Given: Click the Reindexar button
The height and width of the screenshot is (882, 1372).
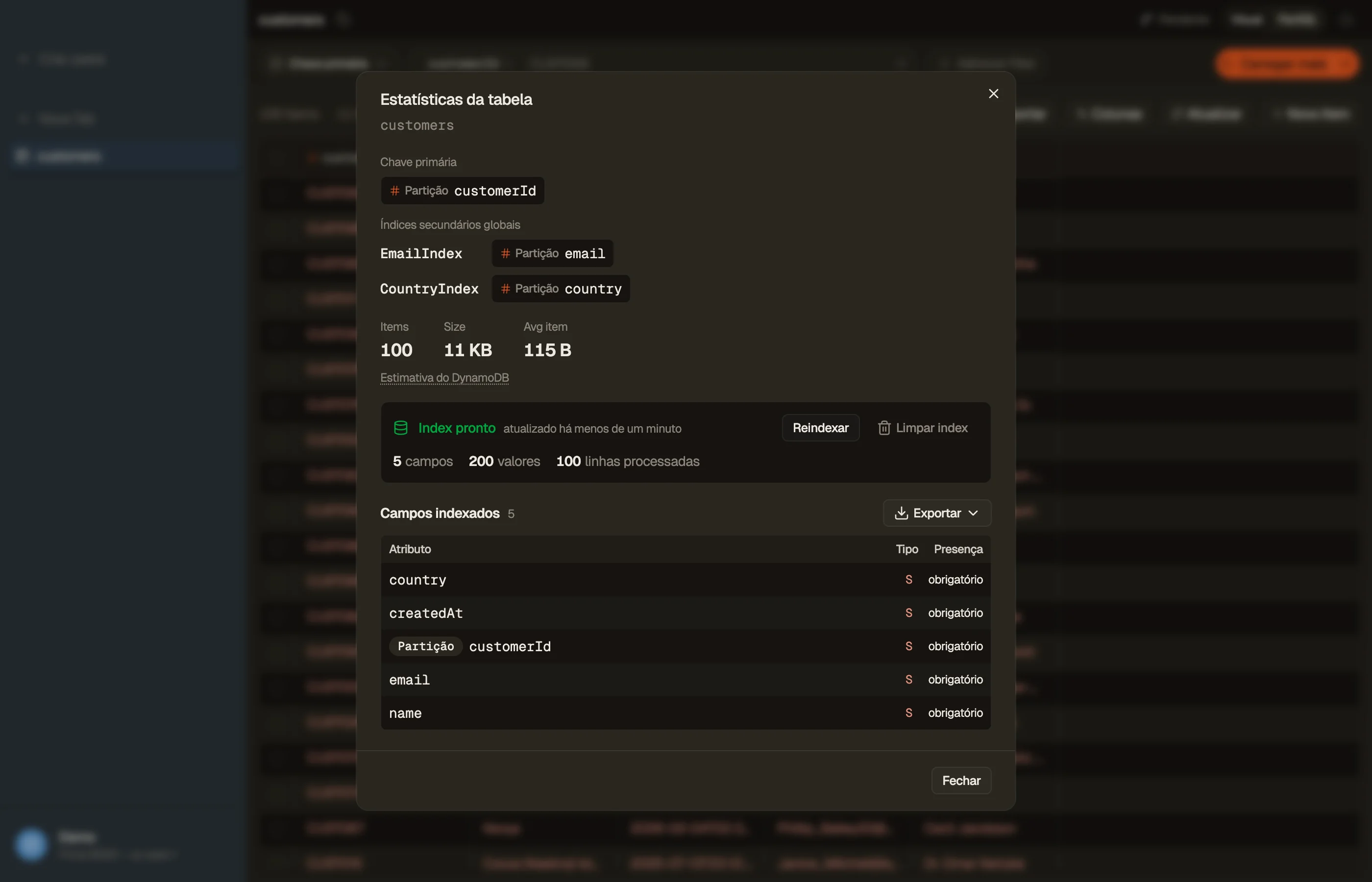Looking at the screenshot, I should (x=821, y=428).
